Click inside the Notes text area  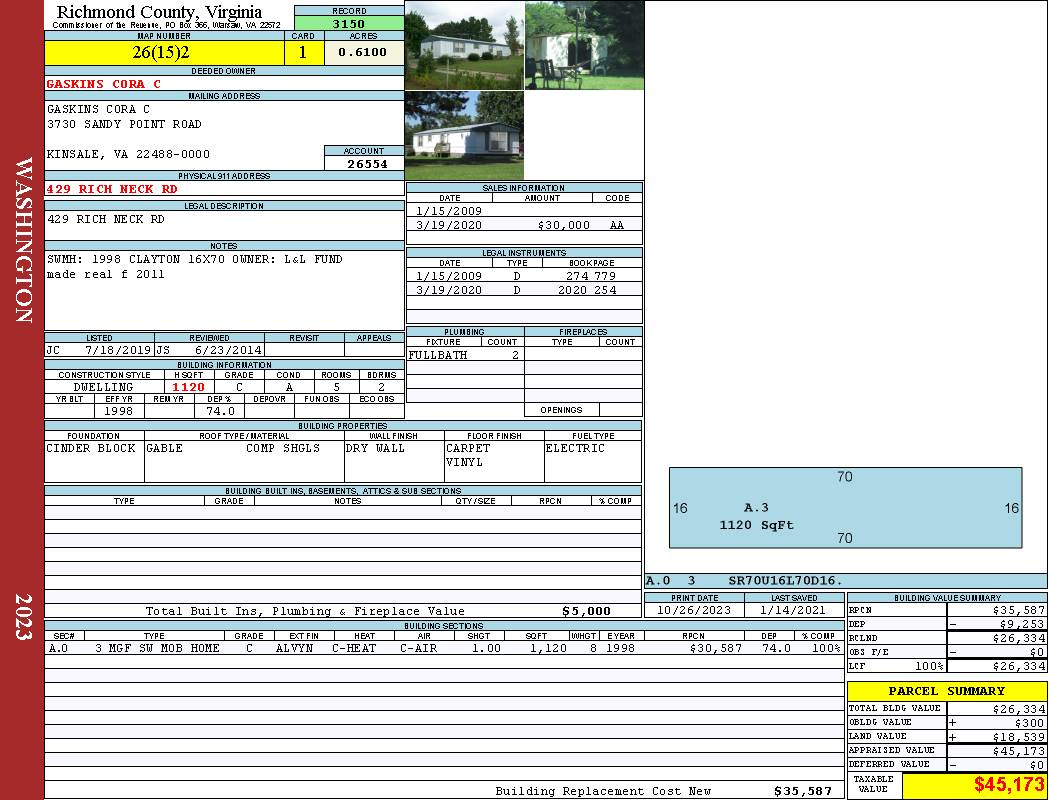(224, 289)
